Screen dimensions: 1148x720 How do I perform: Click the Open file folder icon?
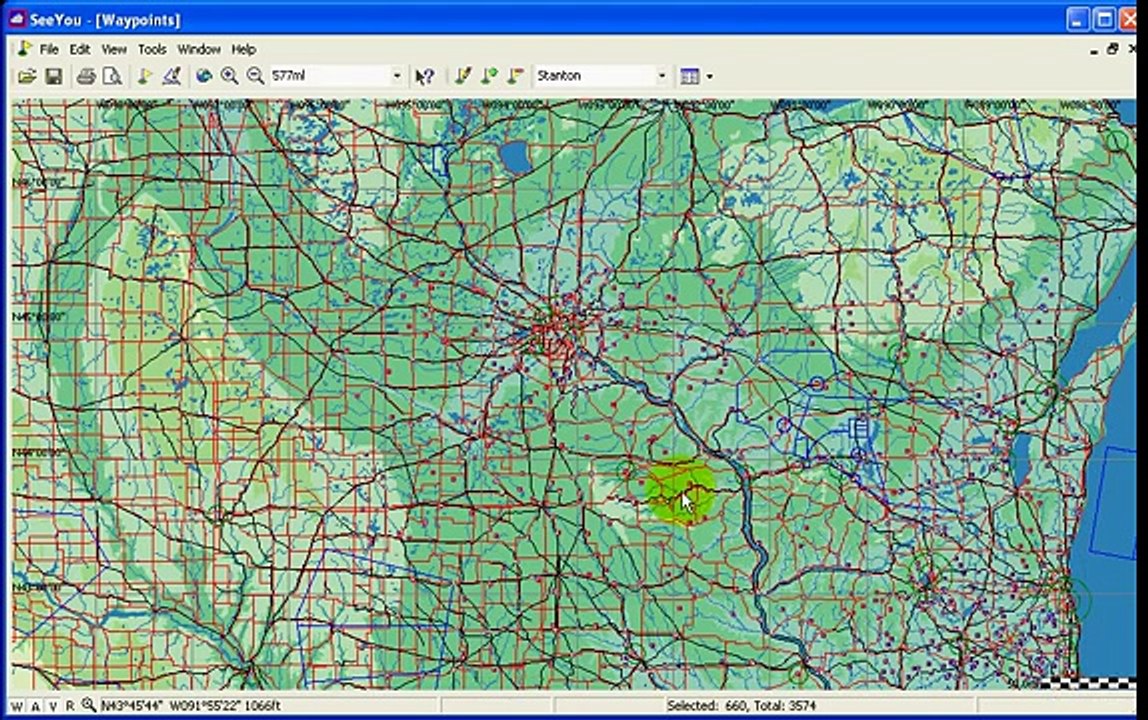(26, 75)
